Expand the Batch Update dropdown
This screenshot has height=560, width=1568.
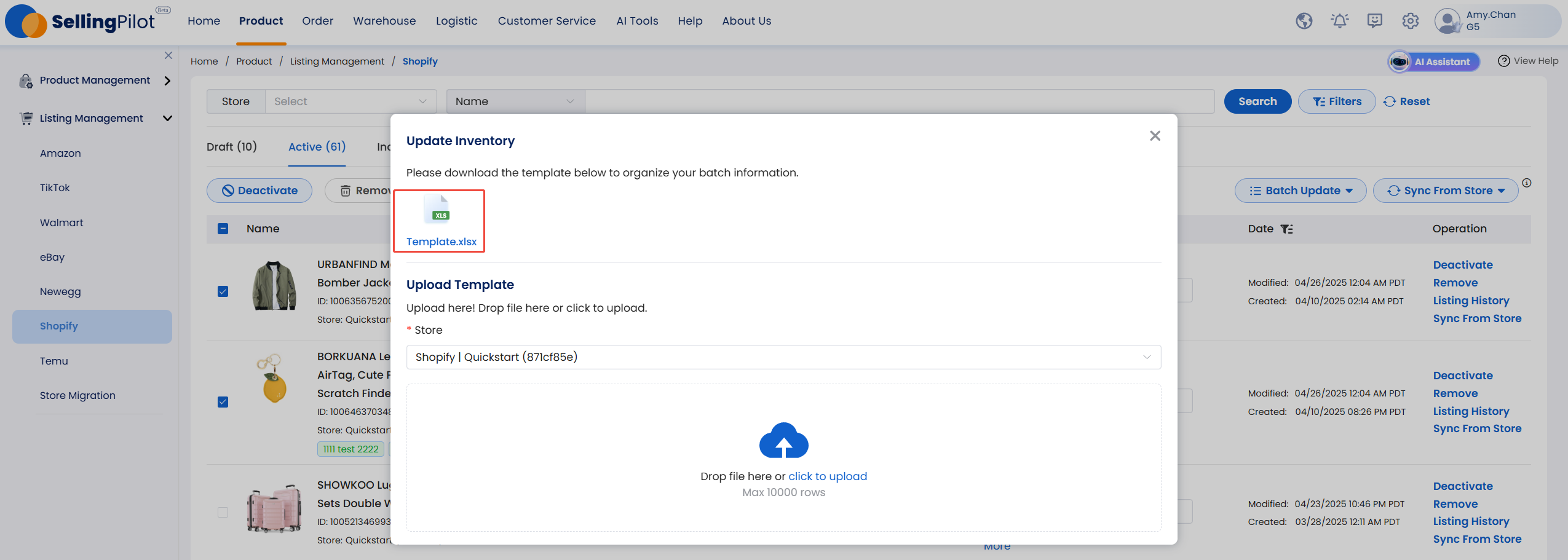pos(1301,191)
